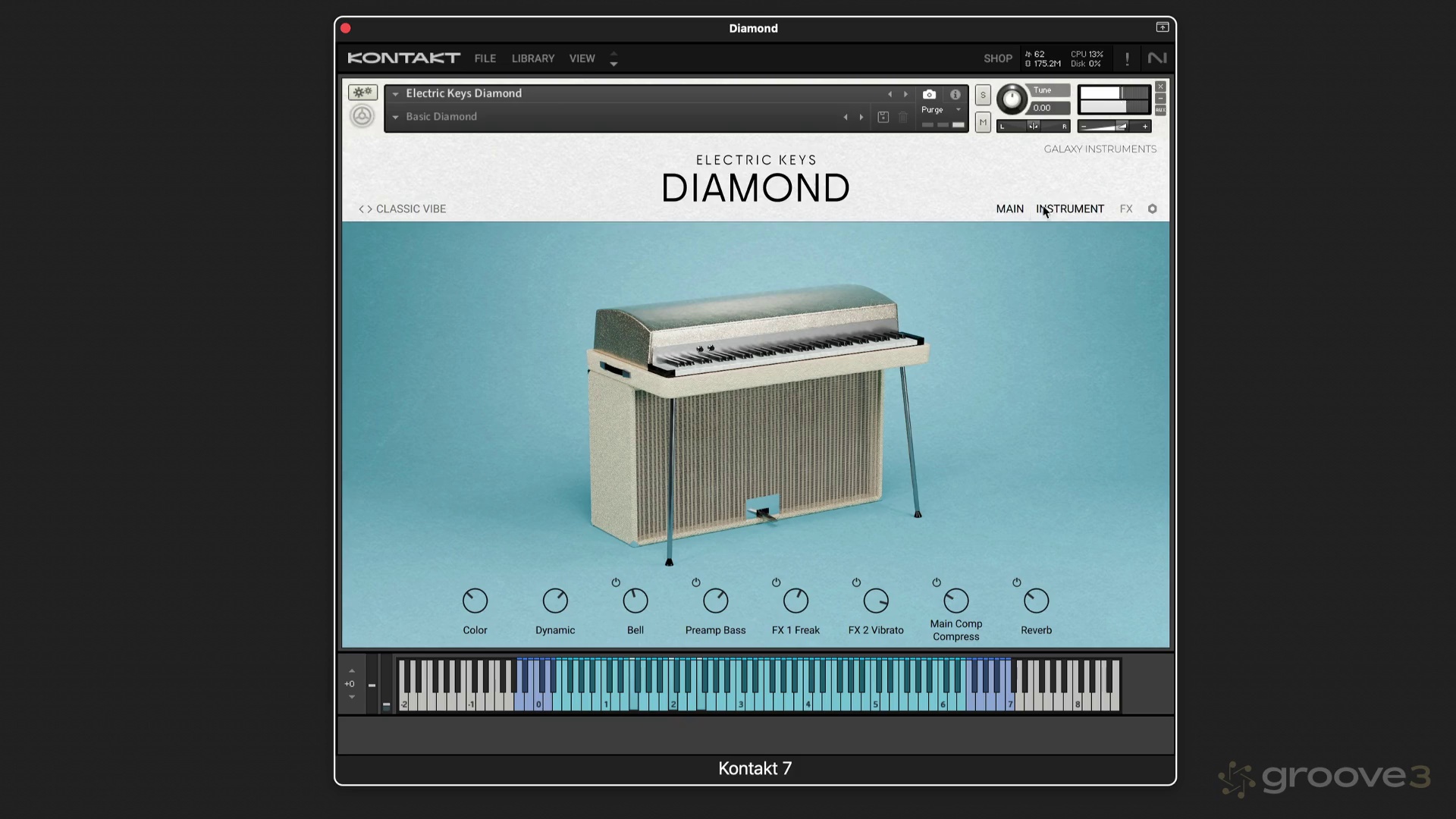Click the Dynamic knob

(555, 601)
